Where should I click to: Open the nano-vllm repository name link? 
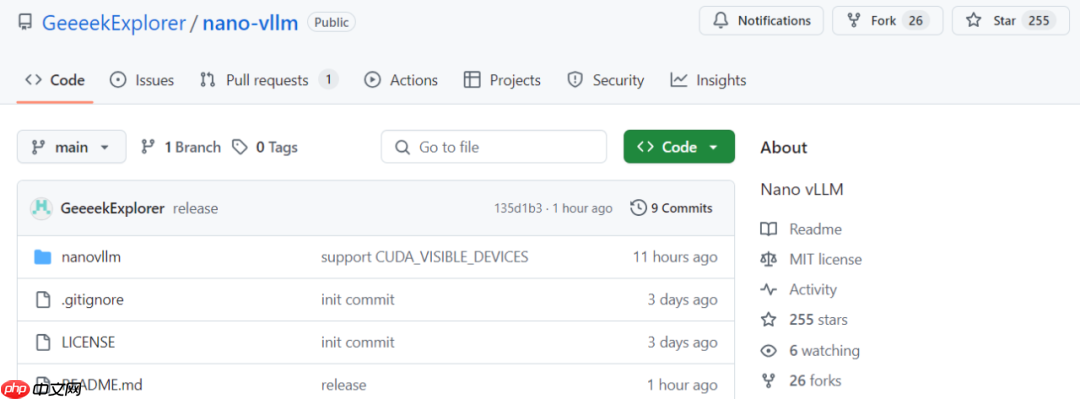[250, 22]
